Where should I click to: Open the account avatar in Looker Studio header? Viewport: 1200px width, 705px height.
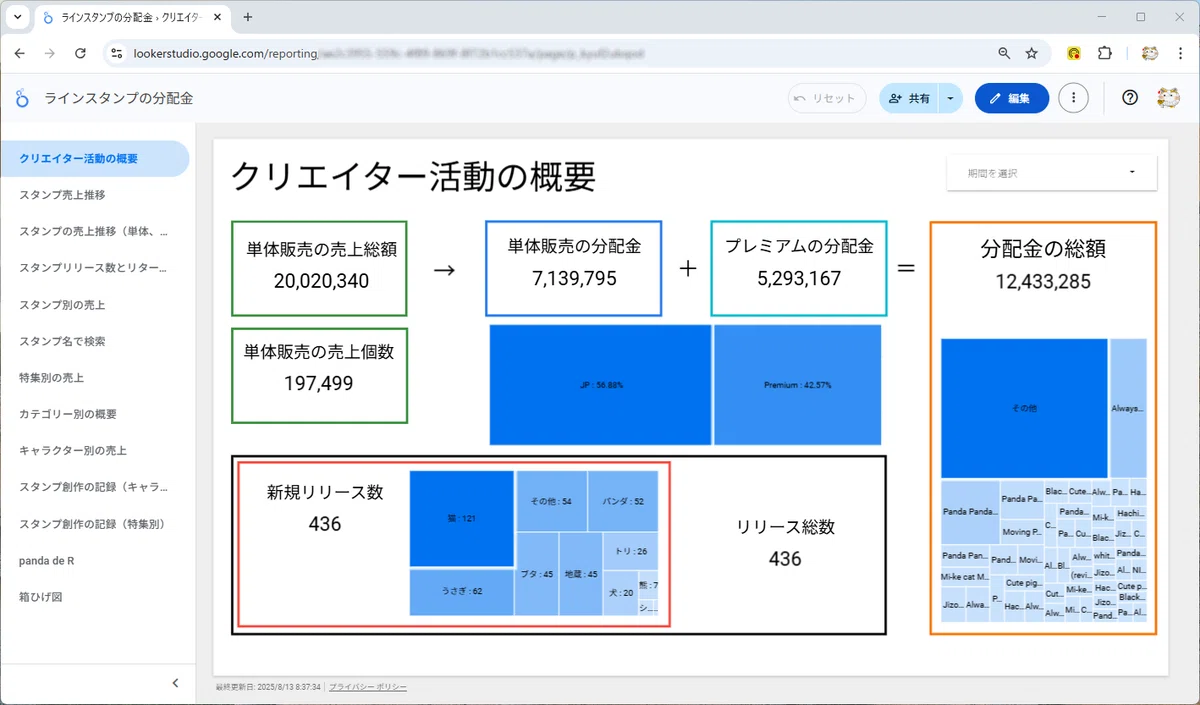tap(1167, 98)
